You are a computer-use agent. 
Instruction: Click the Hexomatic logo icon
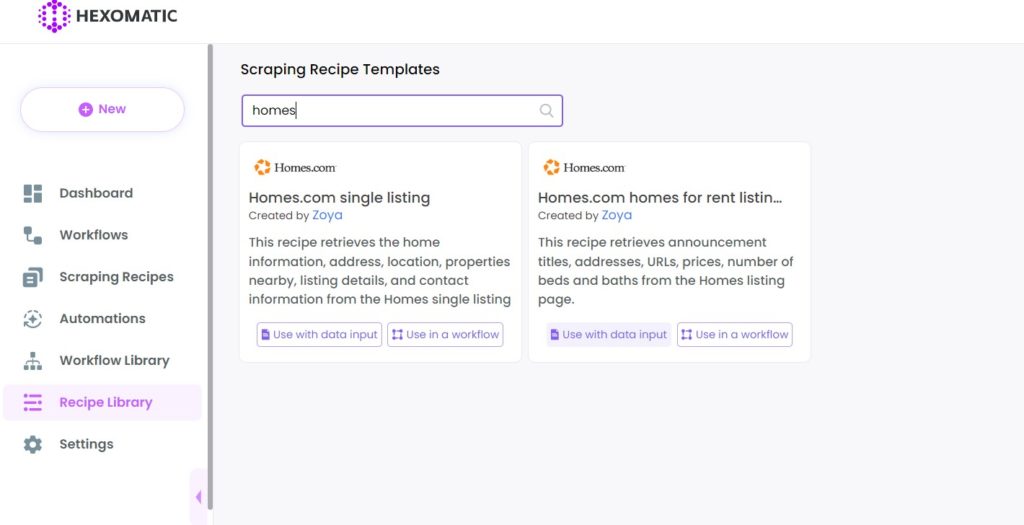coord(54,16)
